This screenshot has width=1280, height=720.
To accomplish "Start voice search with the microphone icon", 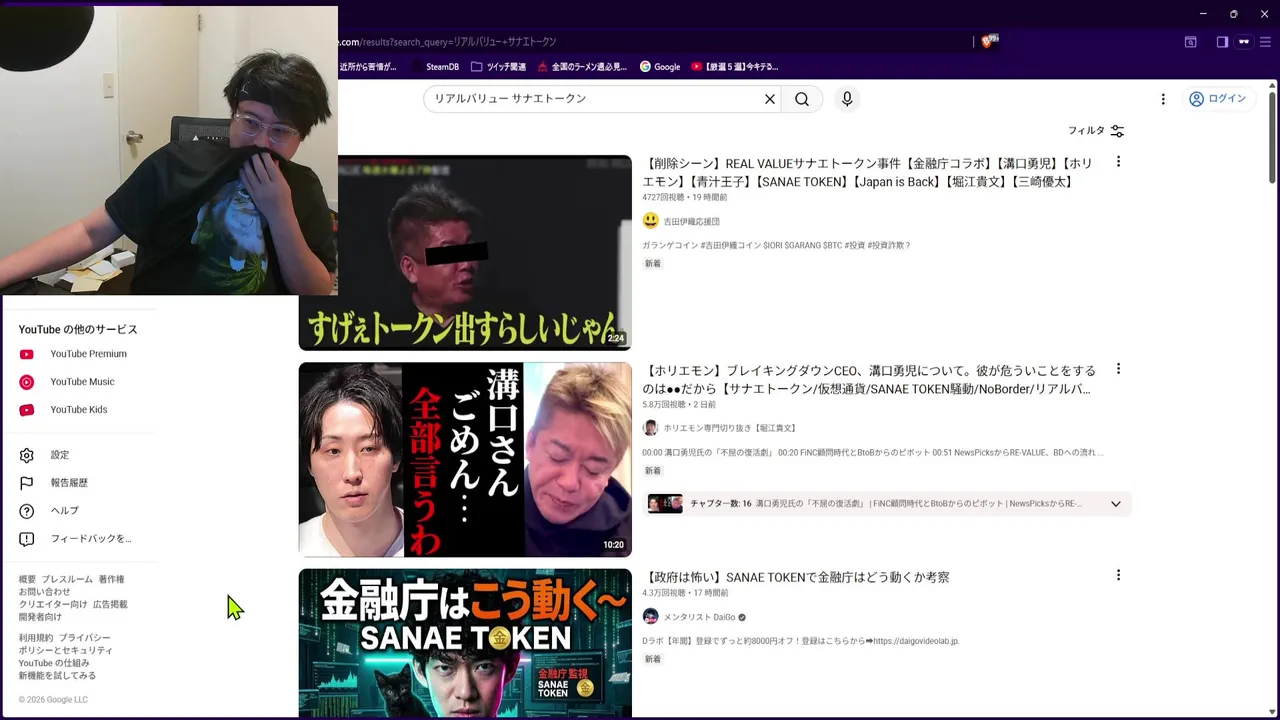I will [x=847, y=99].
